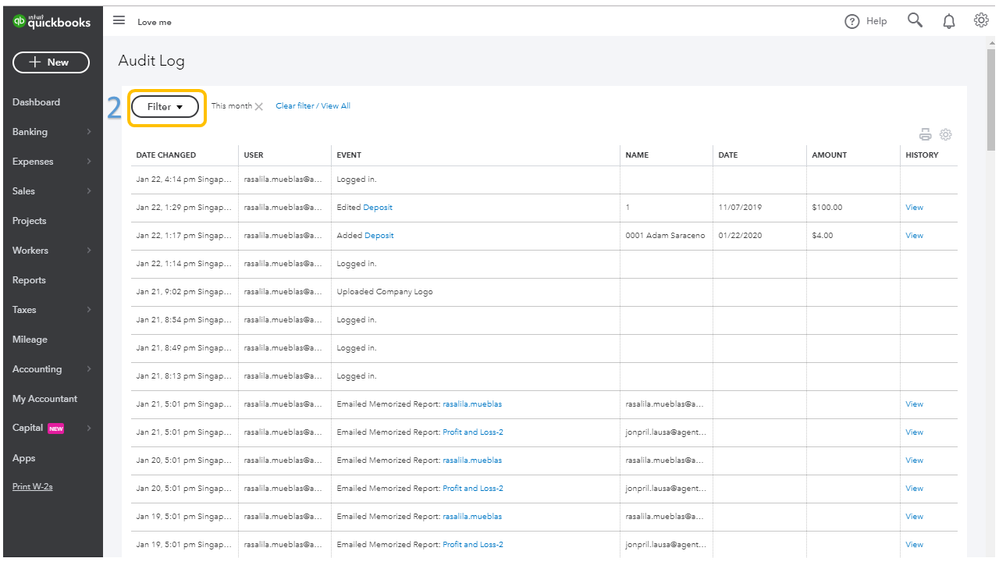
Task: Open the settings gear in header
Action: (x=981, y=20)
